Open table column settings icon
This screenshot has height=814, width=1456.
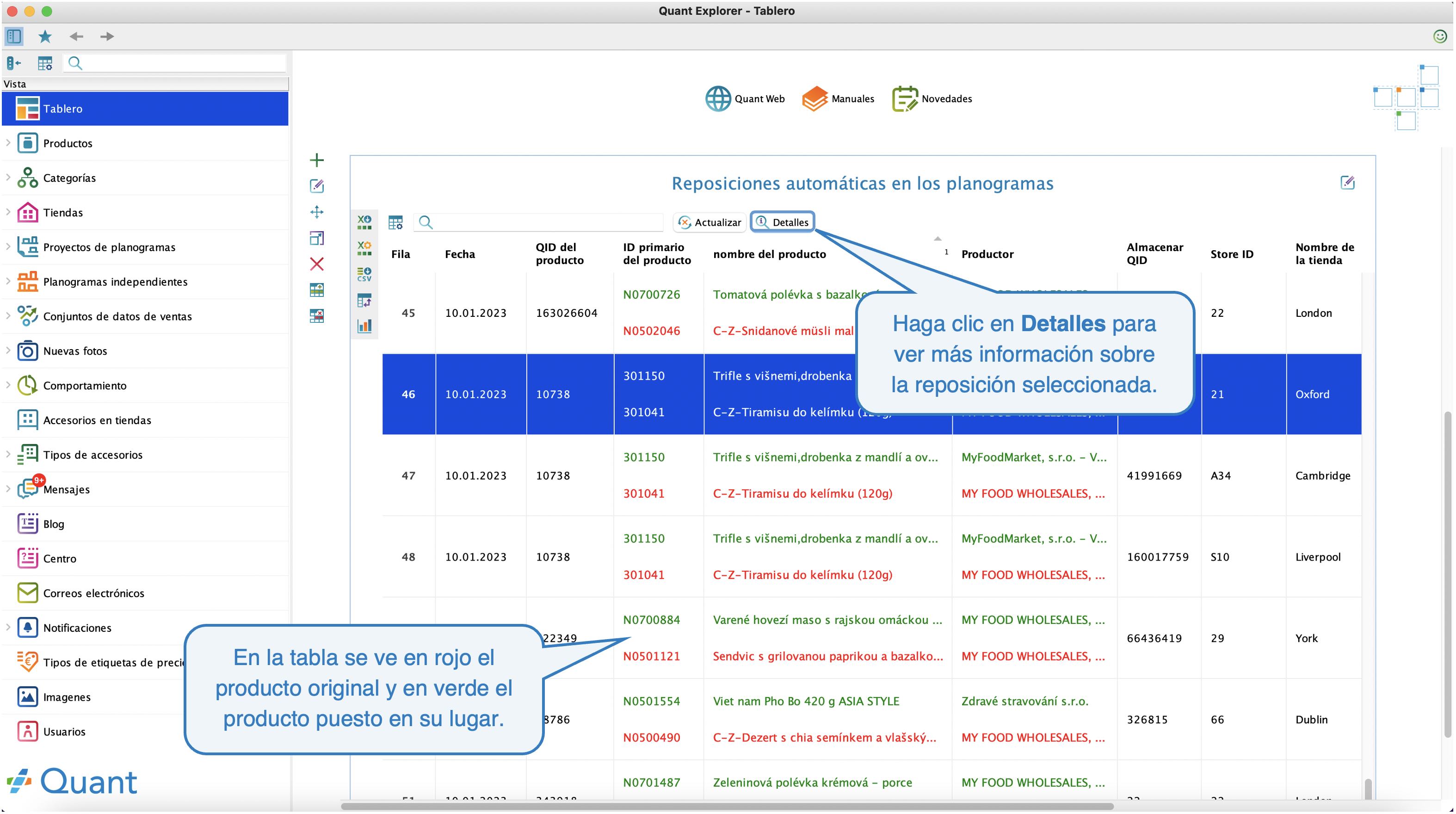tap(395, 222)
